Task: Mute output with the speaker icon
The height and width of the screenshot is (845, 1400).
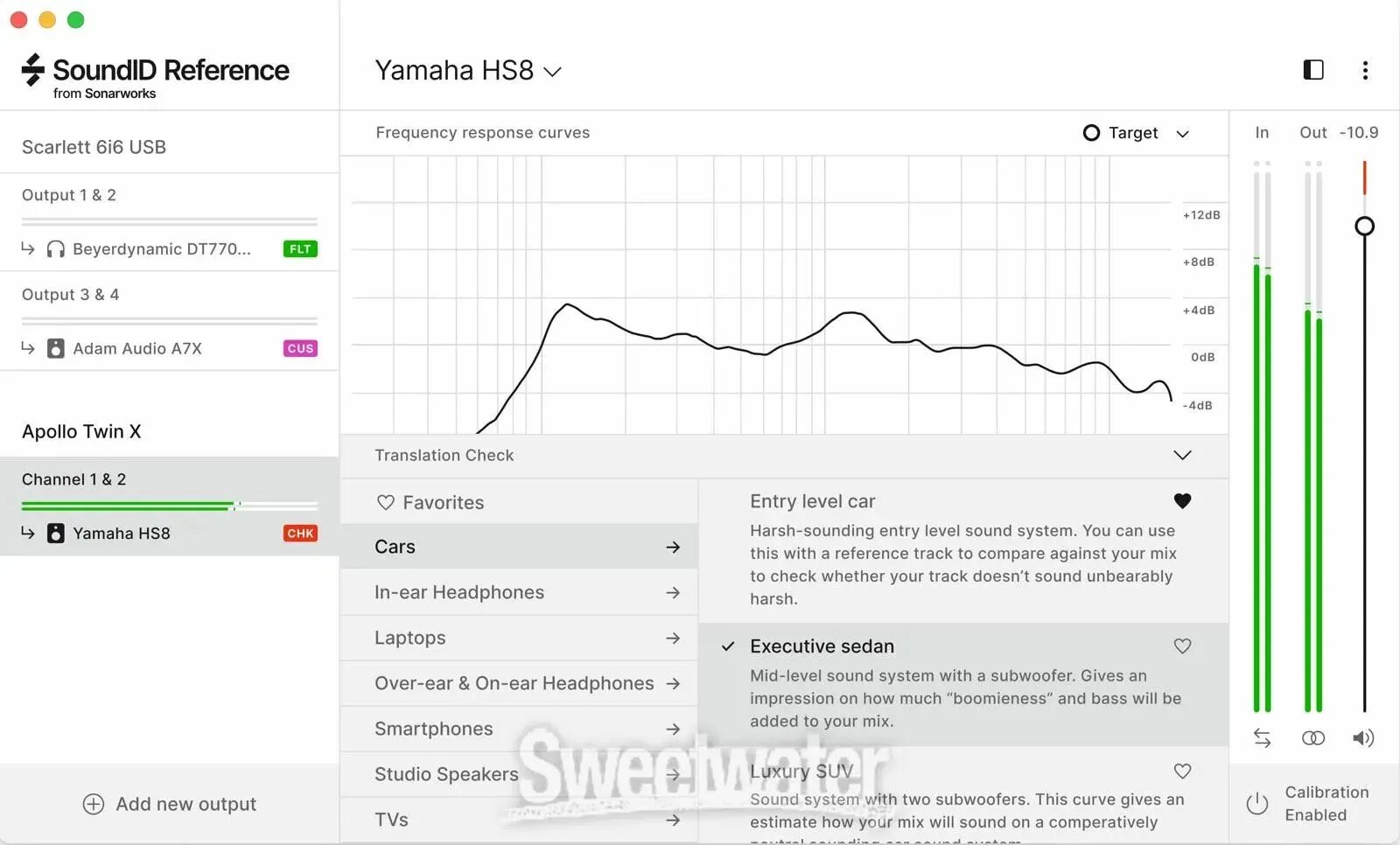Action: tap(1362, 738)
